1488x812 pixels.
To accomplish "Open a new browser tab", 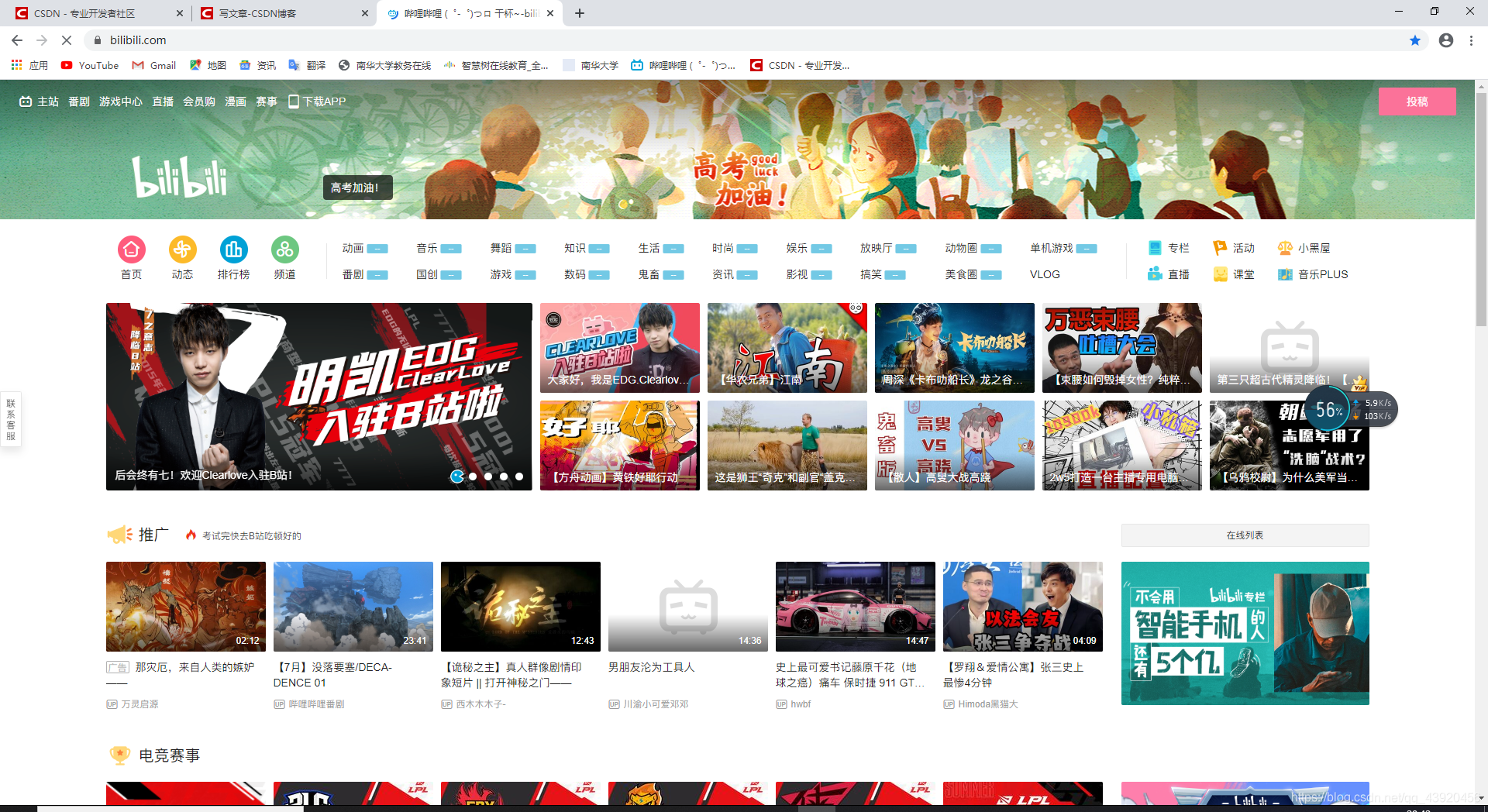I will tap(580, 13).
